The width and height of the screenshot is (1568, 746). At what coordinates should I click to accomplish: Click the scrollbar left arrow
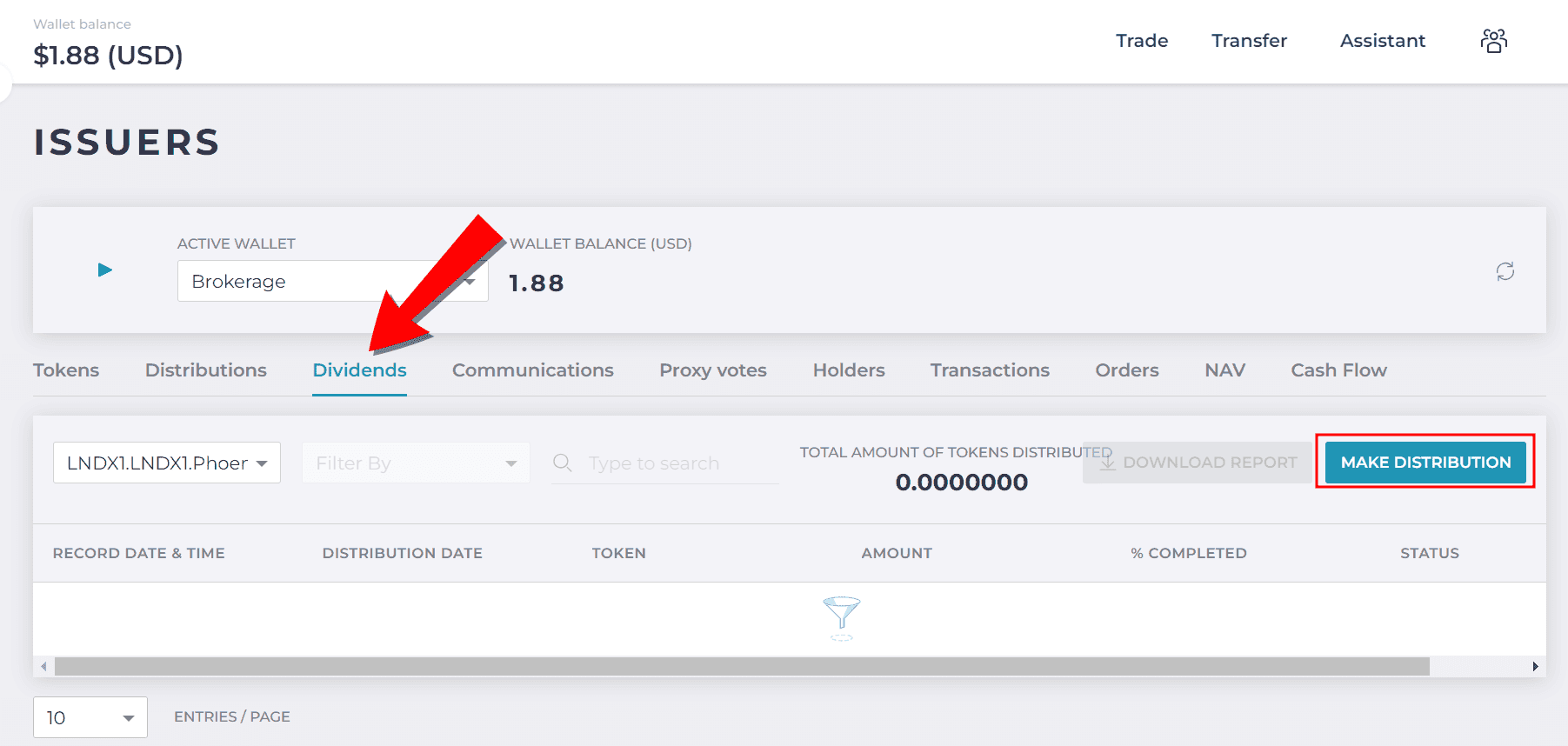point(43,667)
